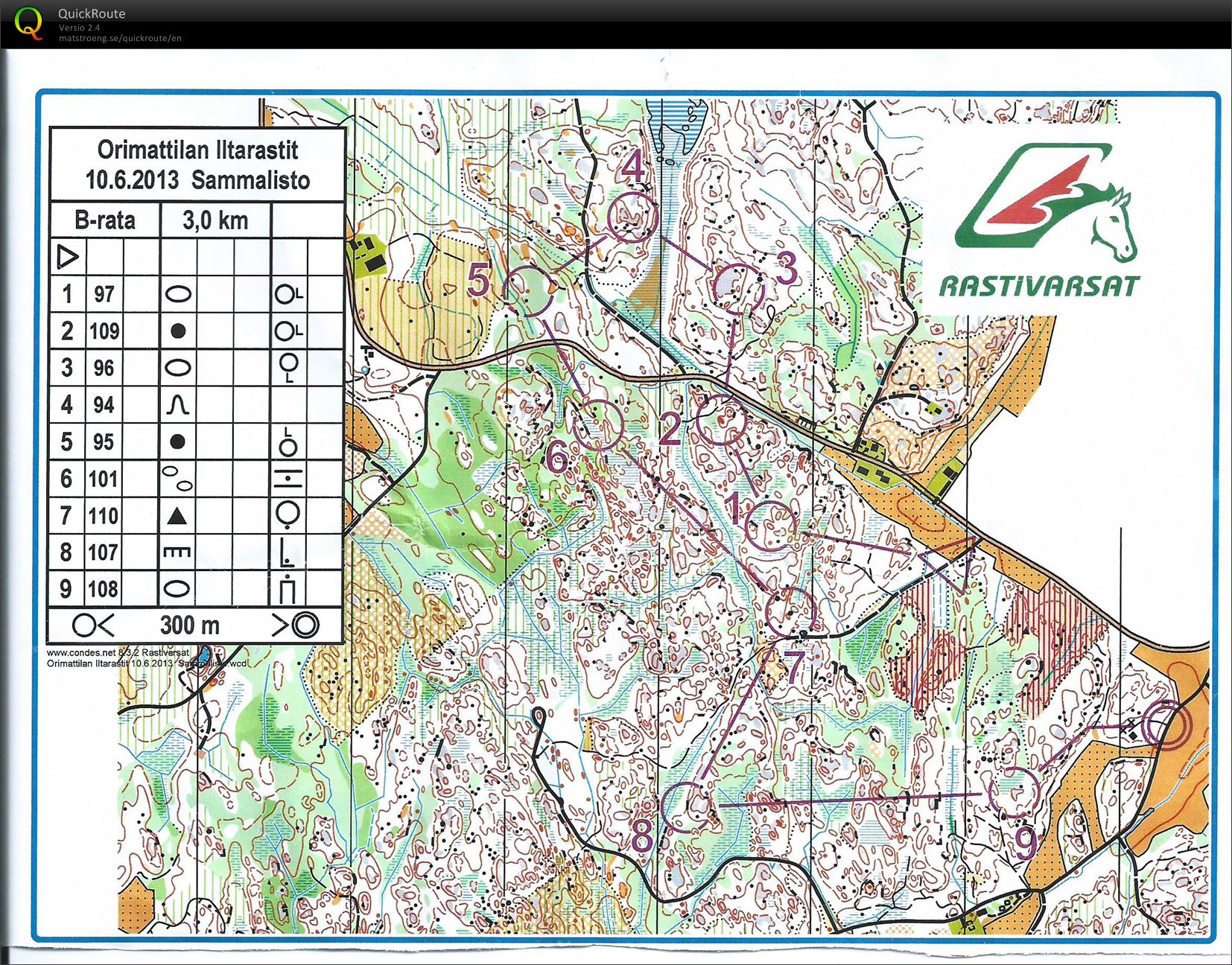Select the control circle for control 1

(771, 526)
